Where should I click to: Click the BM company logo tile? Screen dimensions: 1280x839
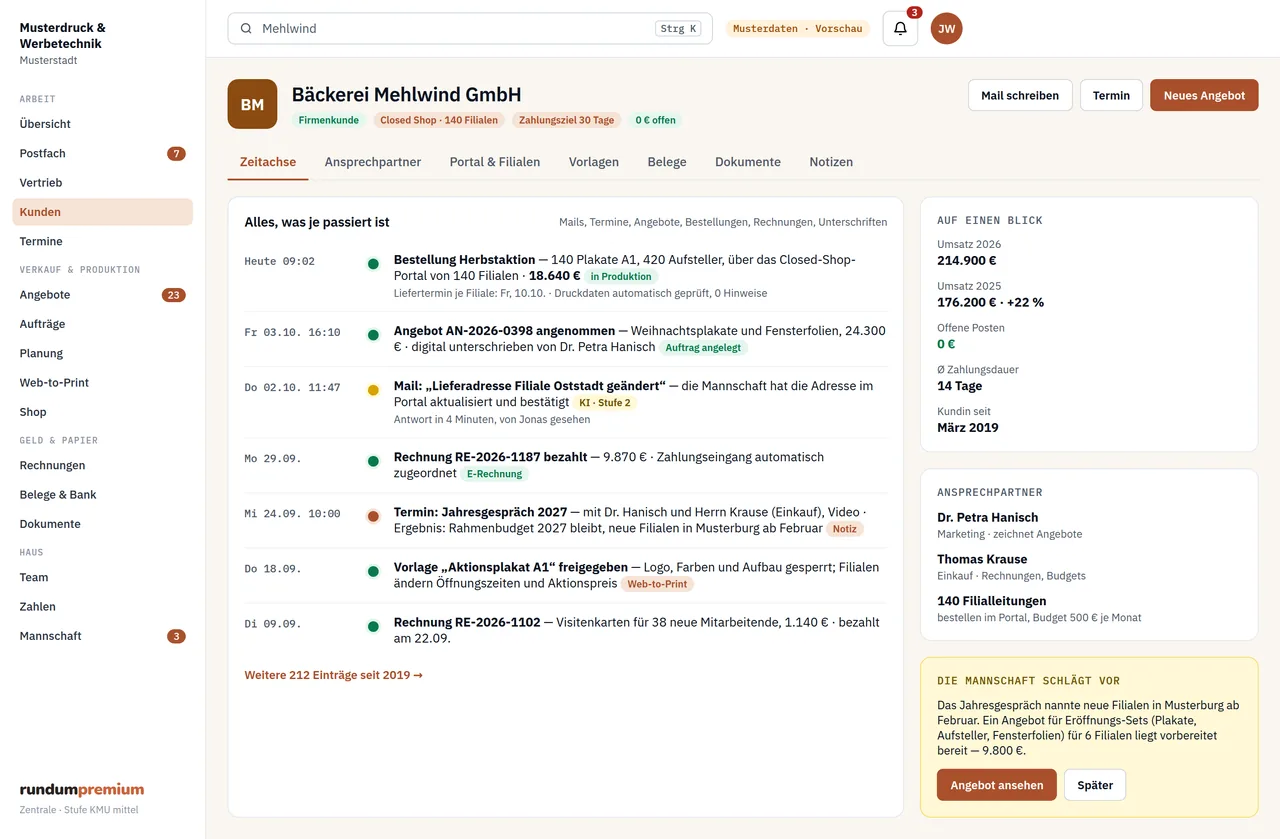pos(252,104)
